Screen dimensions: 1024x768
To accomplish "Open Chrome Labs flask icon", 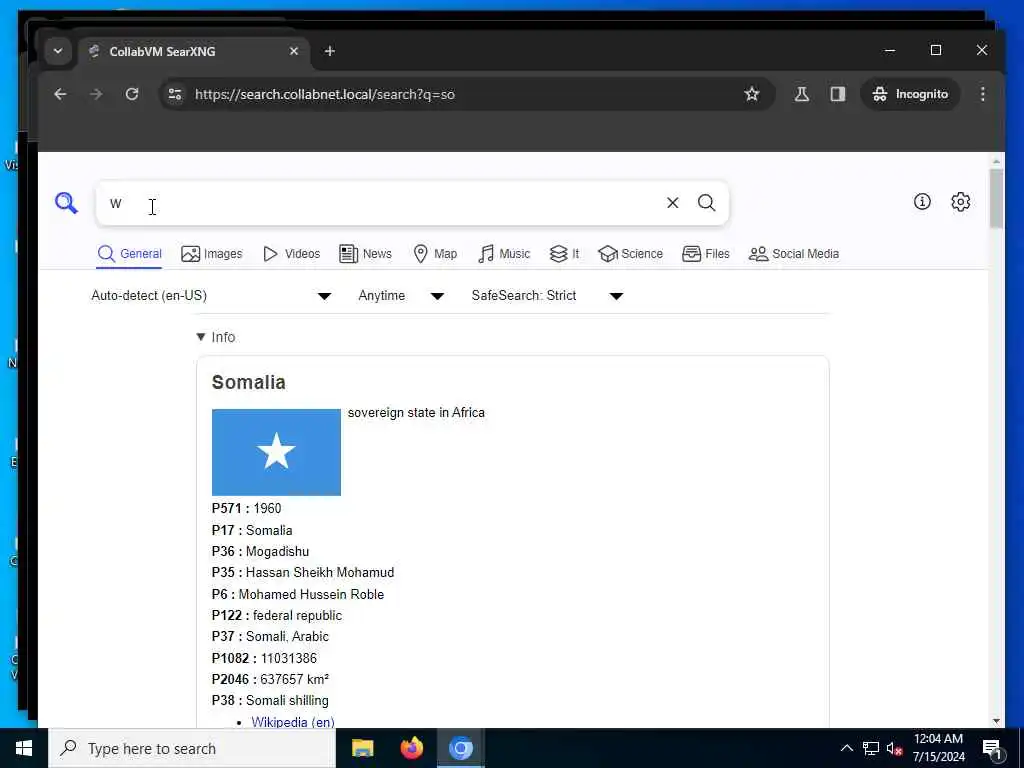I will pos(801,94).
